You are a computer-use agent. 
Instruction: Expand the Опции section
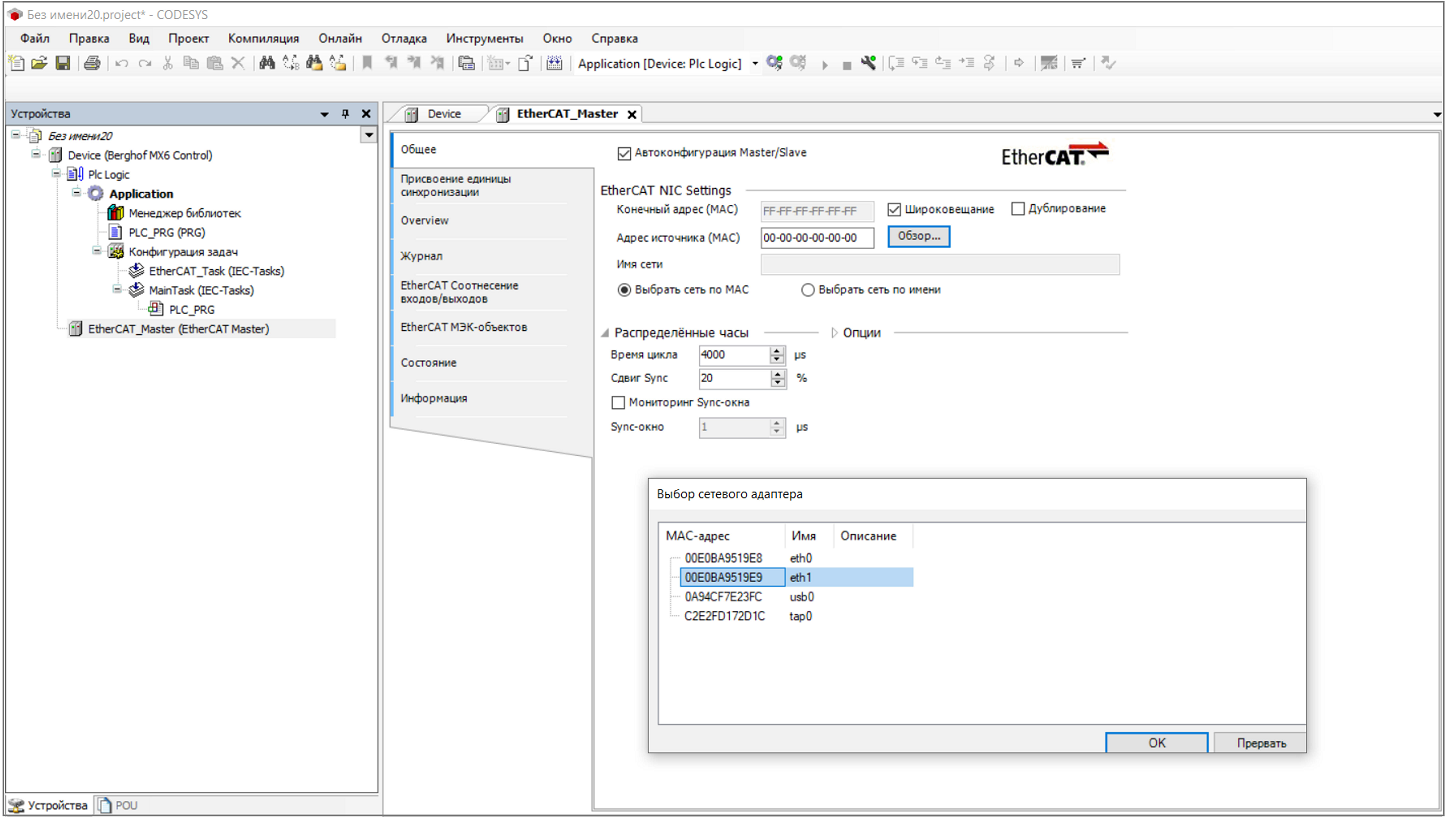(x=835, y=333)
